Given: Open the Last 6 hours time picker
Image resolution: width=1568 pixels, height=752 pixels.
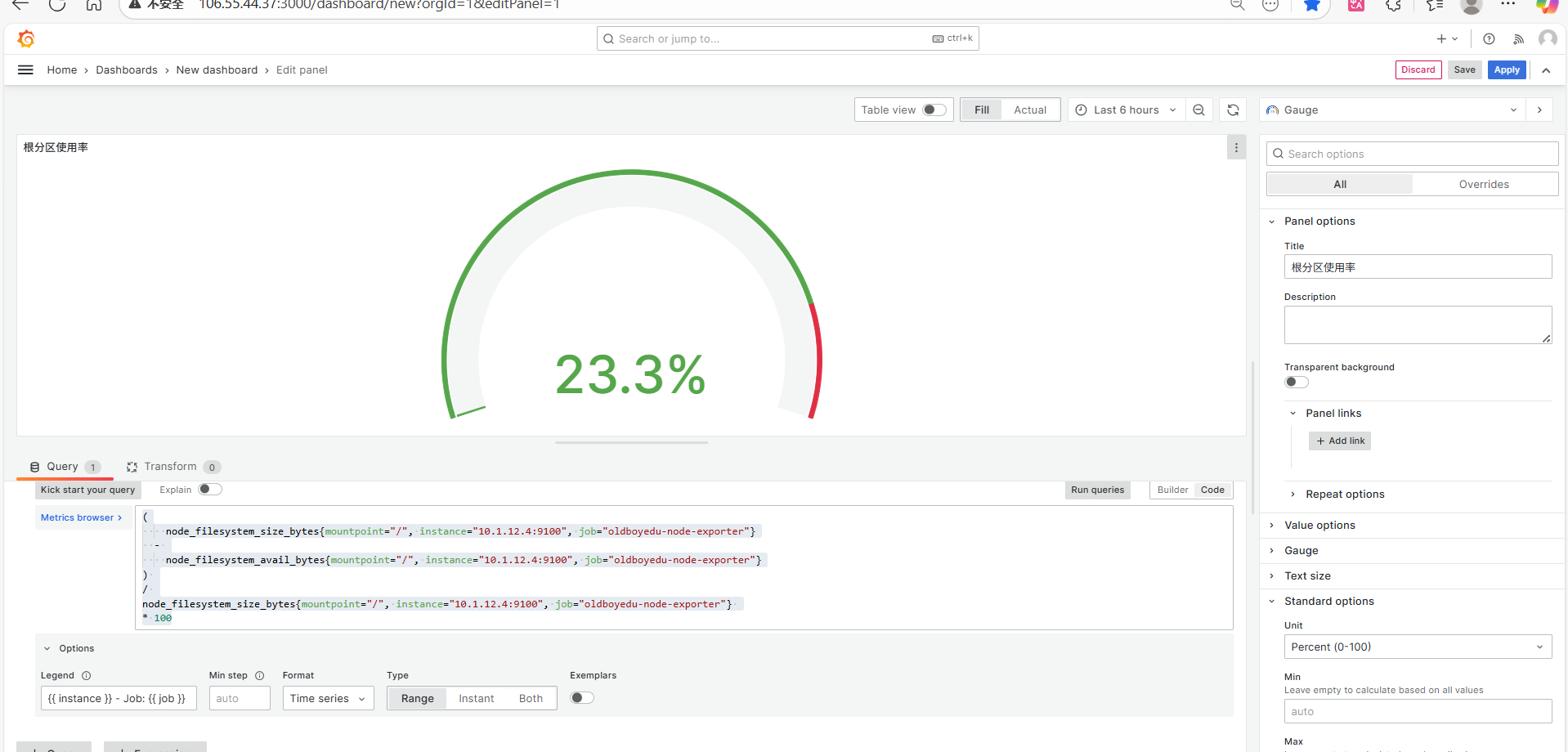Looking at the screenshot, I should coord(1125,110).
